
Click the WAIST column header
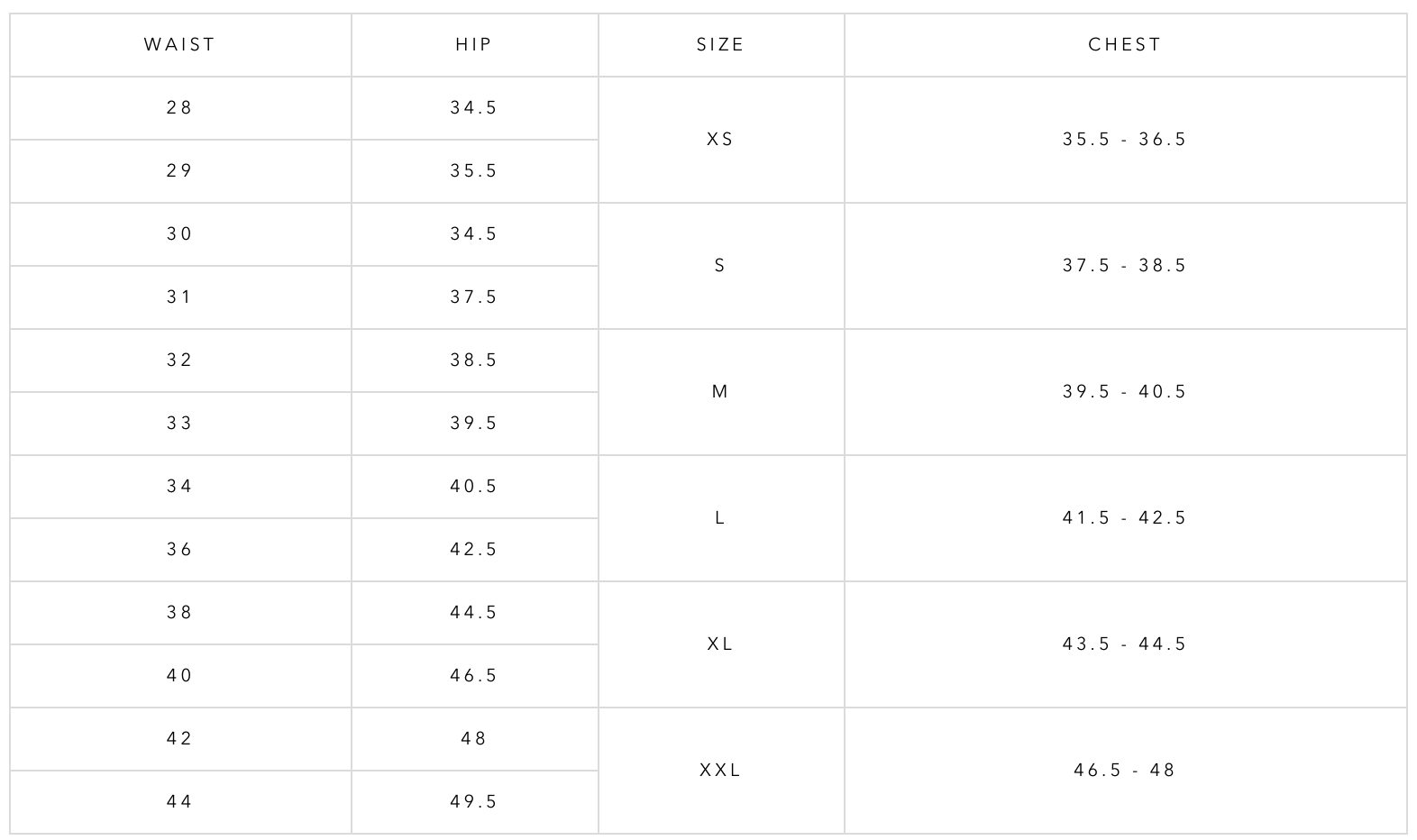[179, 45]
